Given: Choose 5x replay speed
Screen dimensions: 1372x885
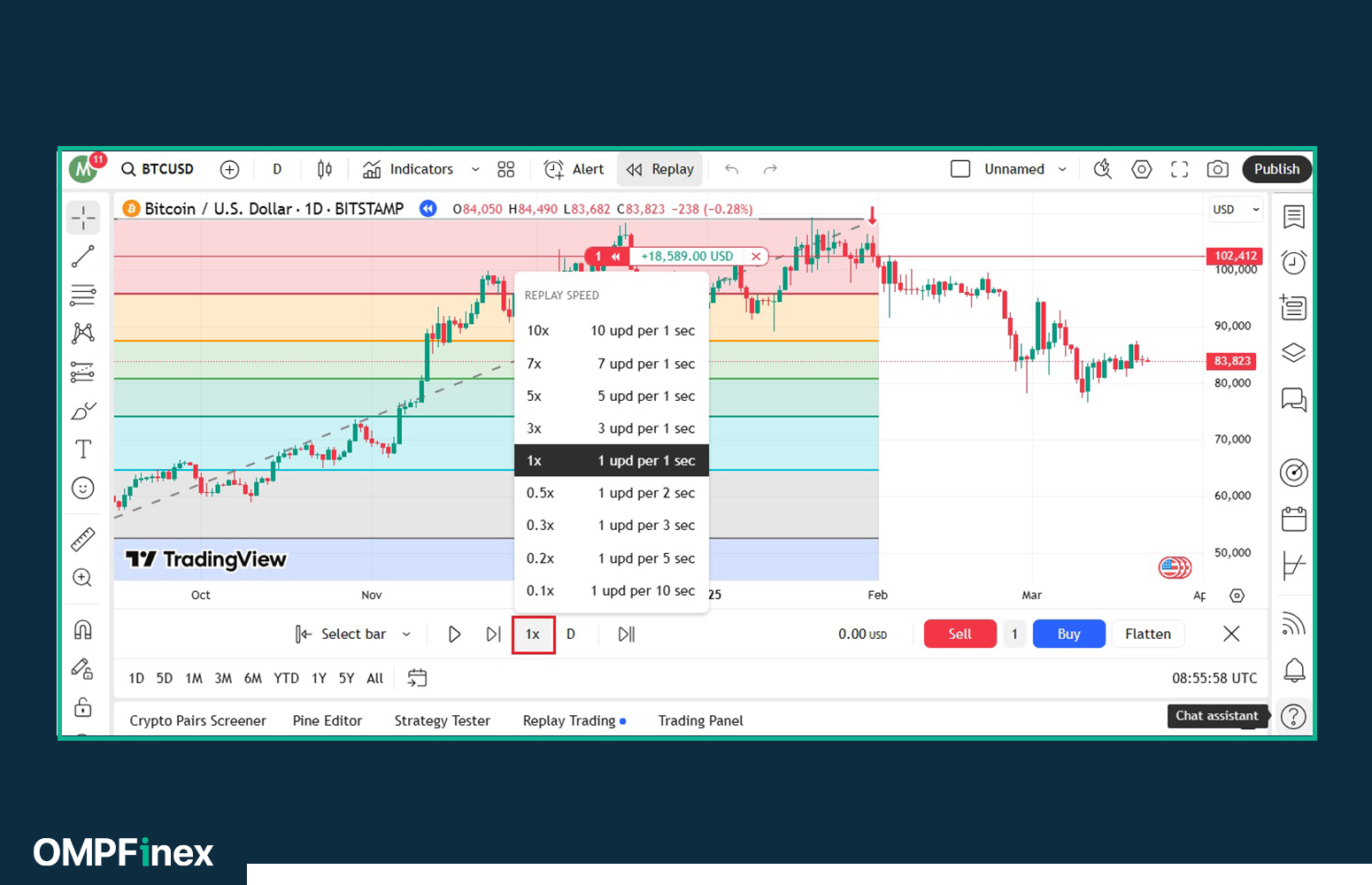Looking at the screenshot, I should click(x=612, y=396).
